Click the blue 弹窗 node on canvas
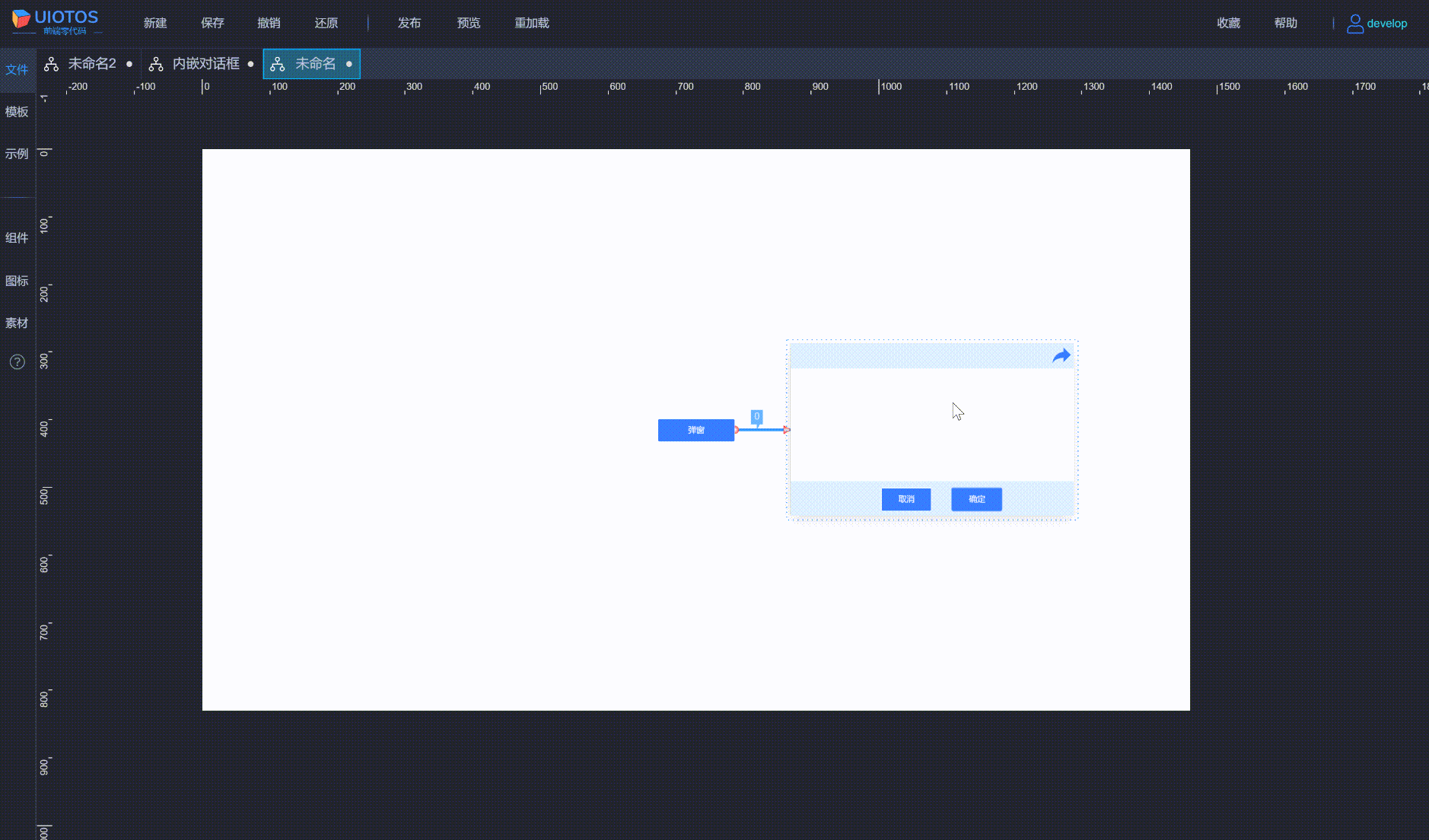Viewport: 1429px width, 840px height. (x=695, y=430)
